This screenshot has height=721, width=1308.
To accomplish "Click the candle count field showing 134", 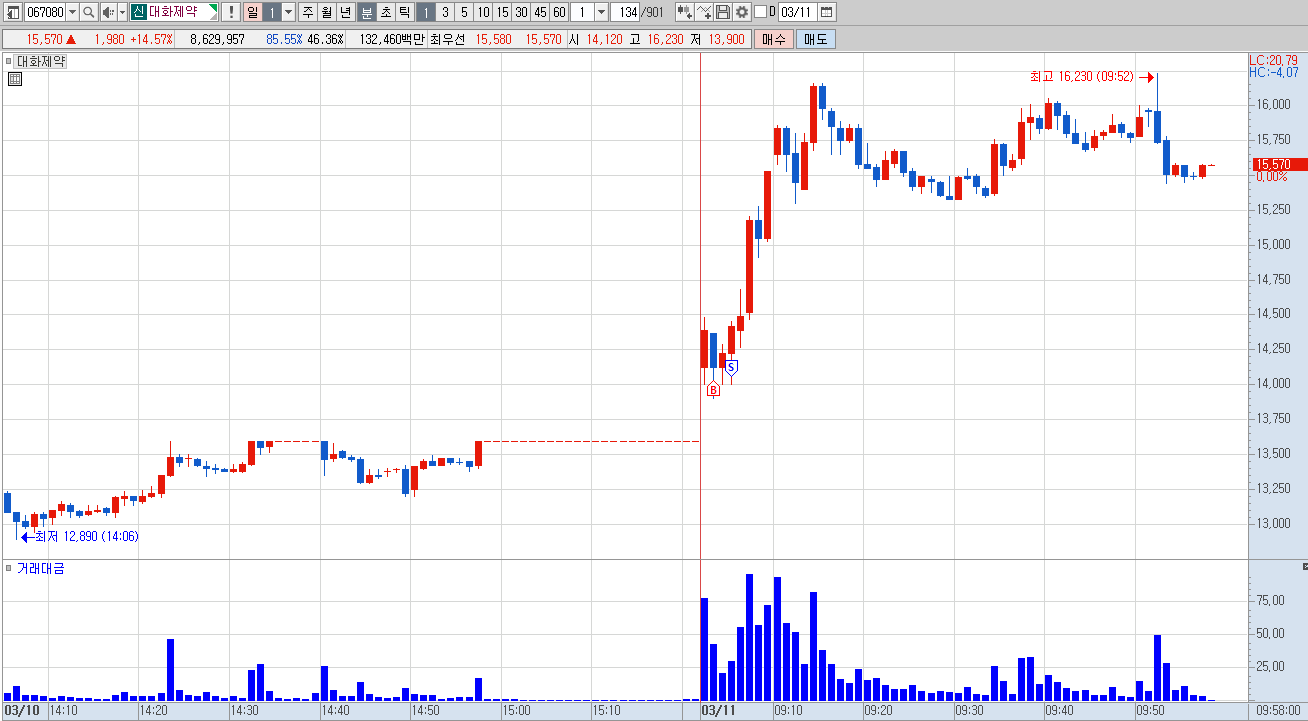I will [626, 12].
